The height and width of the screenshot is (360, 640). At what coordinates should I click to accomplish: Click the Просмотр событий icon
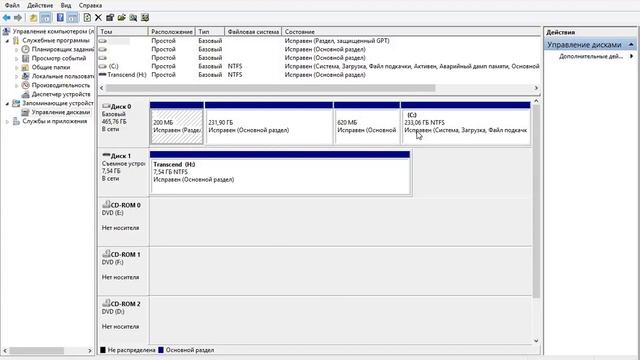[25, 58]
